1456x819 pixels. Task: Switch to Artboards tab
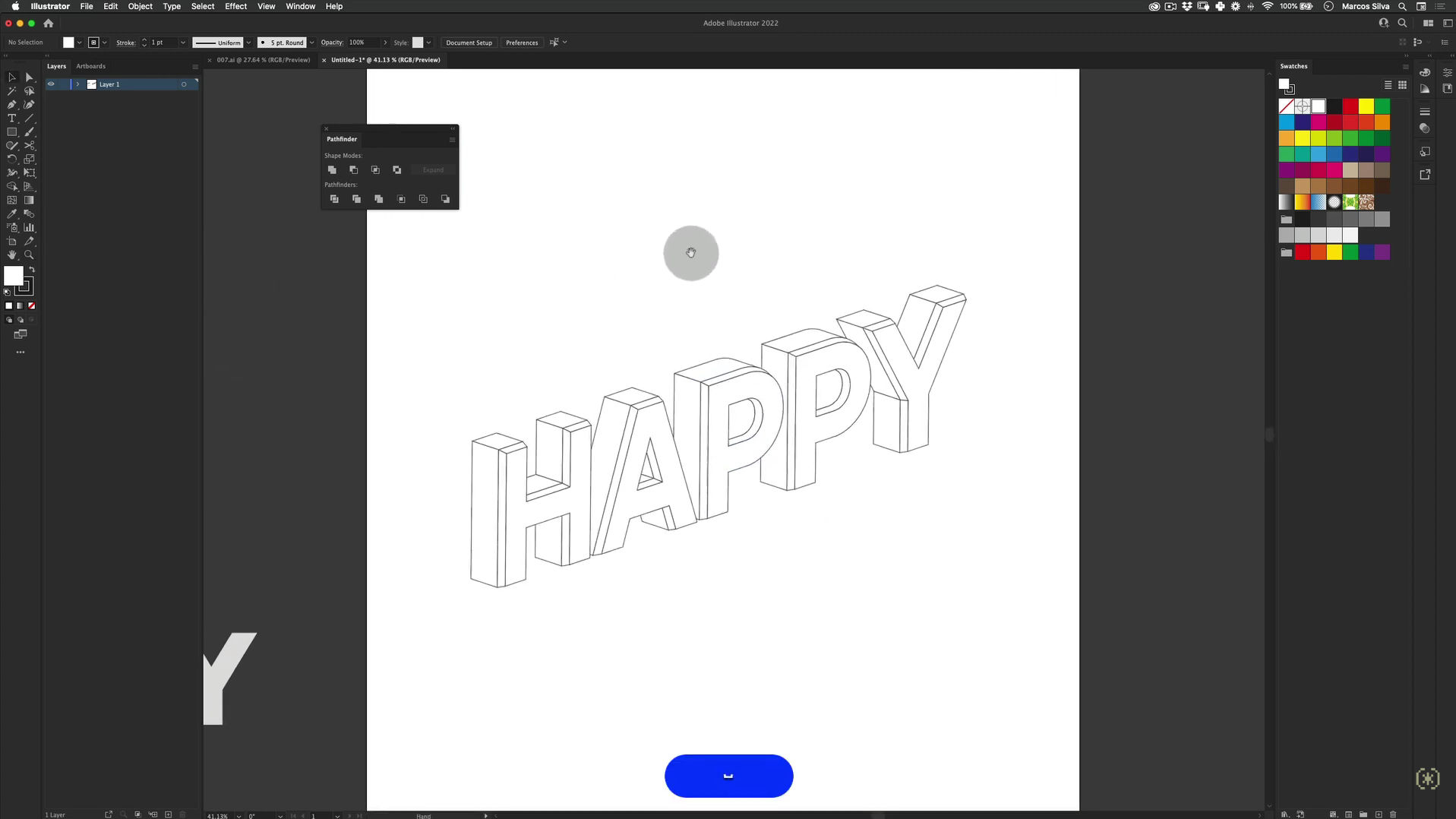pos(90,66)
